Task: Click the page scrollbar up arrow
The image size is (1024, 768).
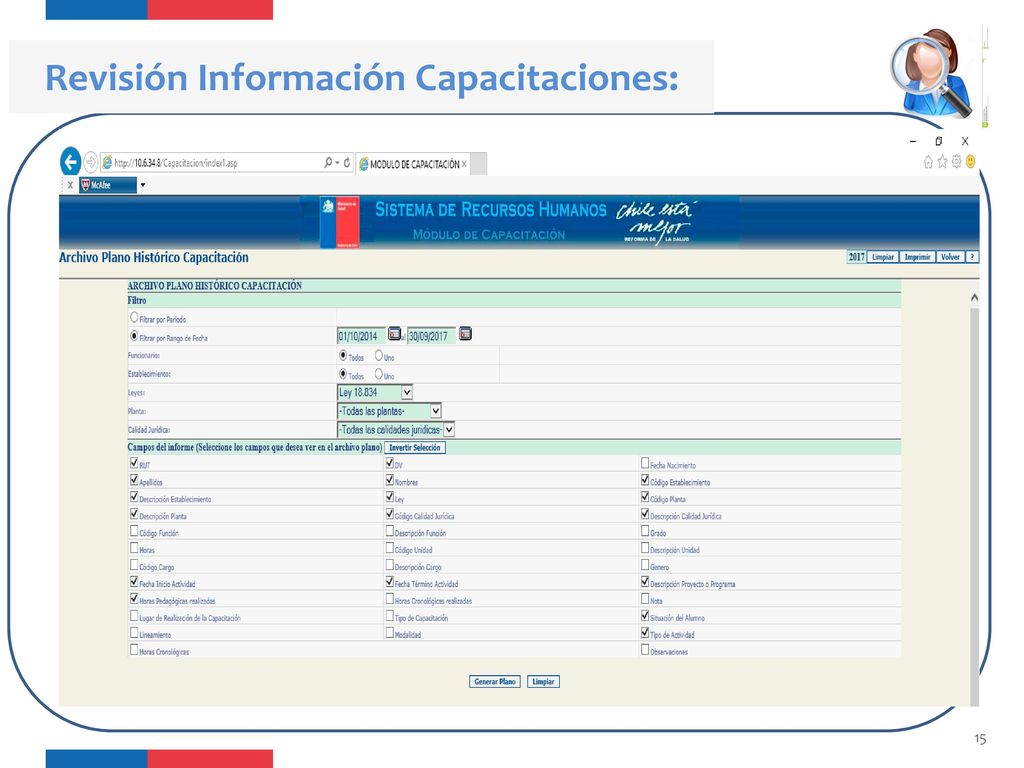Action: pos(974,298)
